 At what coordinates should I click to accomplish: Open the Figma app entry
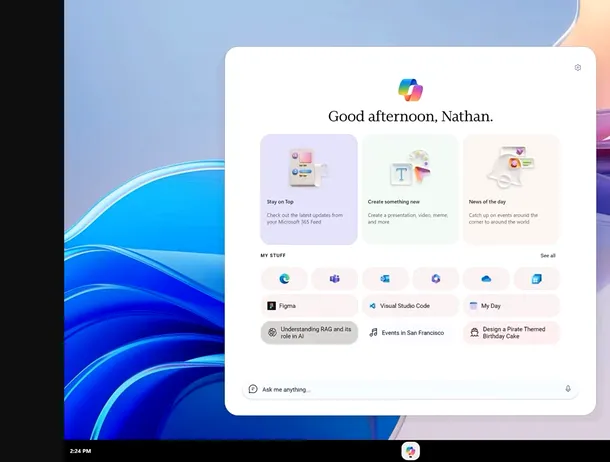point(309,306)
